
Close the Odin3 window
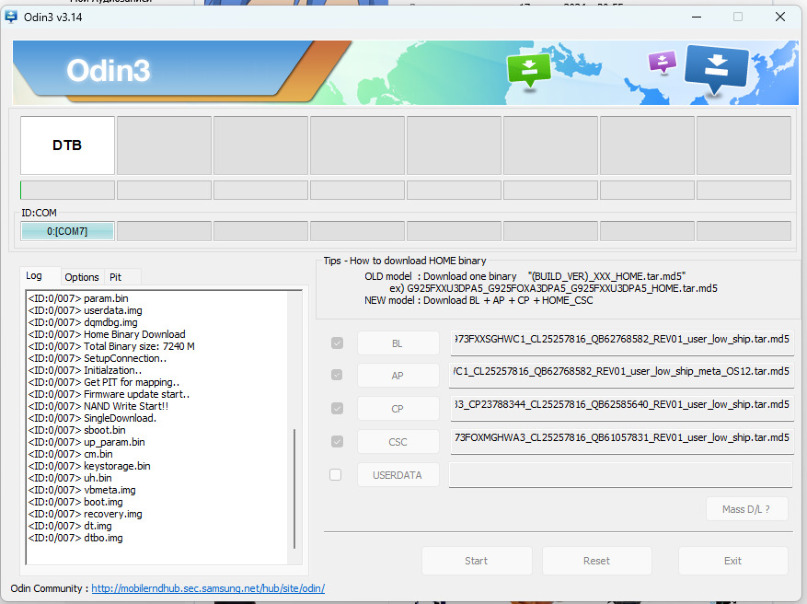click(x=780, y=17)
